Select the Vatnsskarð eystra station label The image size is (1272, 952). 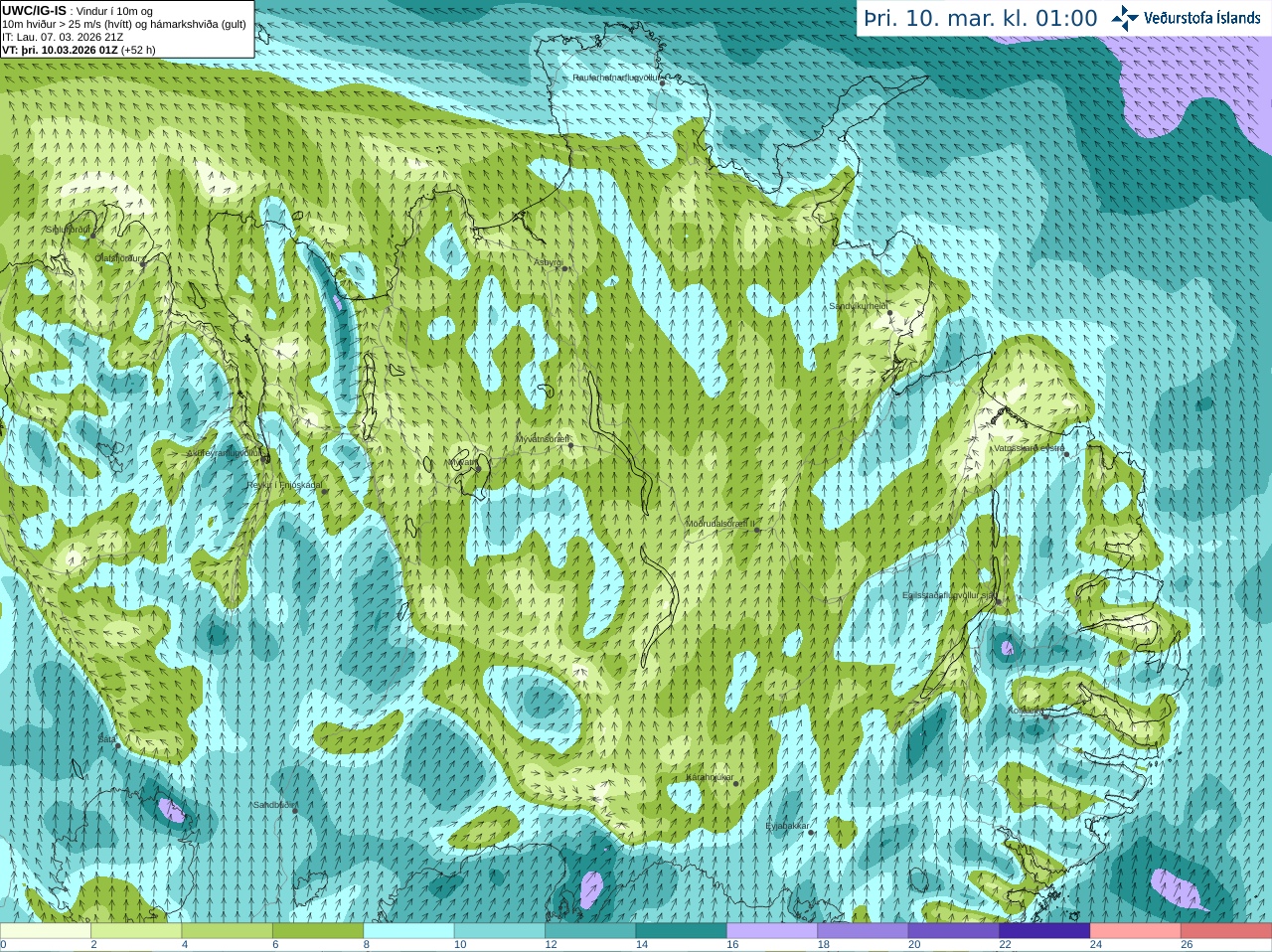(1030, 448)
